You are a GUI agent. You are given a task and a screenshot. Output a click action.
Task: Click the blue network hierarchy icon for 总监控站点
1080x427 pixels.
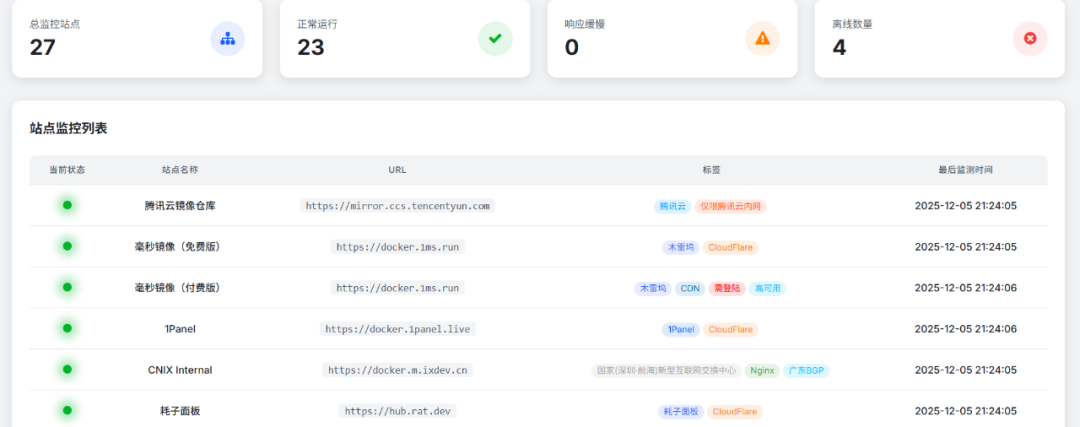tap(227, 39)
